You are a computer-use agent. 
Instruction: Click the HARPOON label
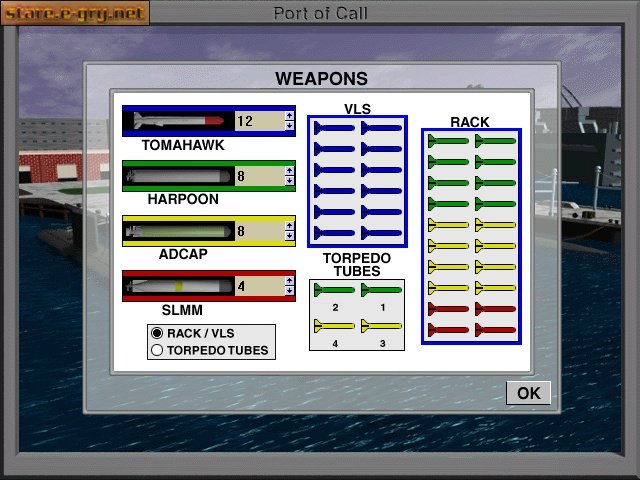click(183, 199)
